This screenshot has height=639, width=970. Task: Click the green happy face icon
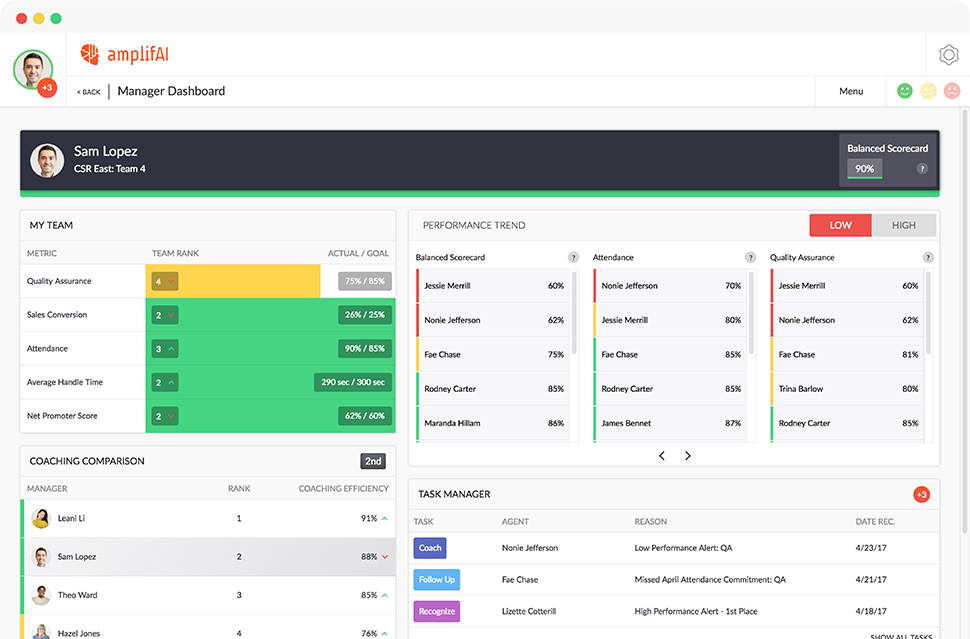pos(904,91)
